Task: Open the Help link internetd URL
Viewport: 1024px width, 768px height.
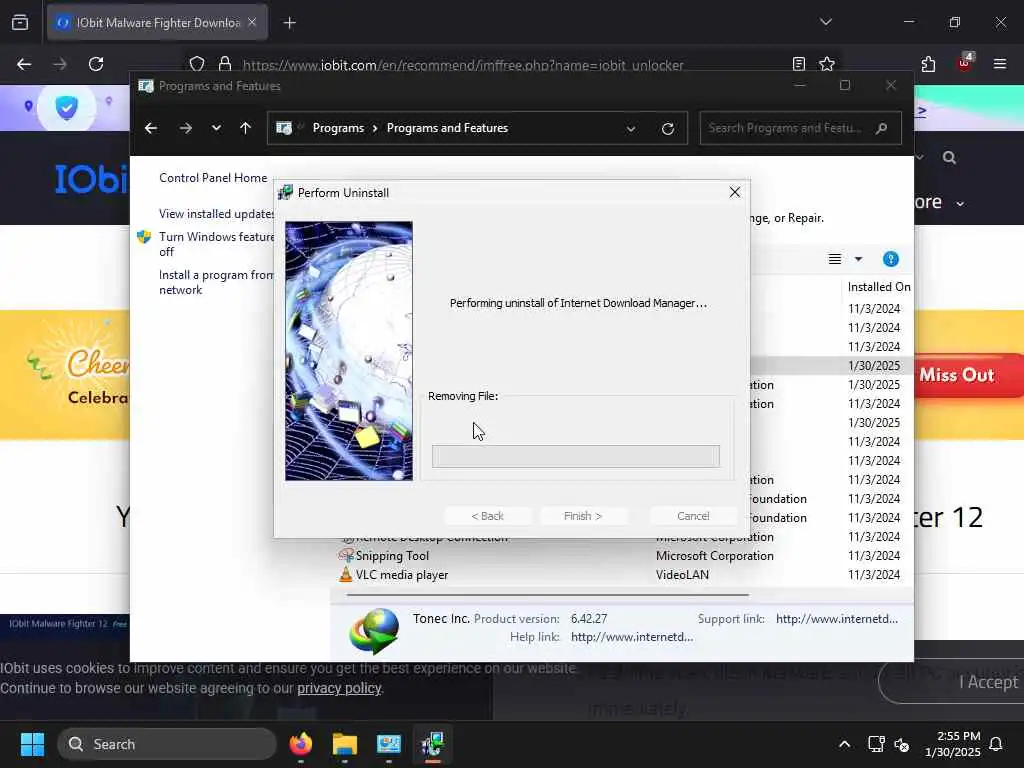Action: (x=632, y=637)
